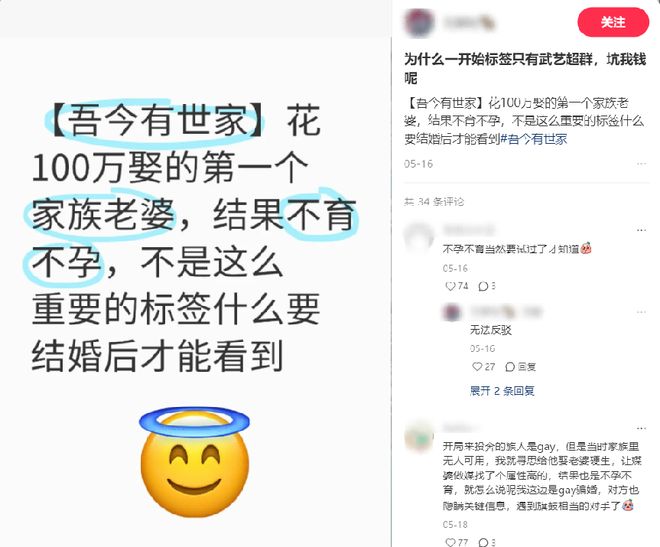This screenshot has width=660, height=547.
Task: Click the post author's blurred username
Action: 469,22
